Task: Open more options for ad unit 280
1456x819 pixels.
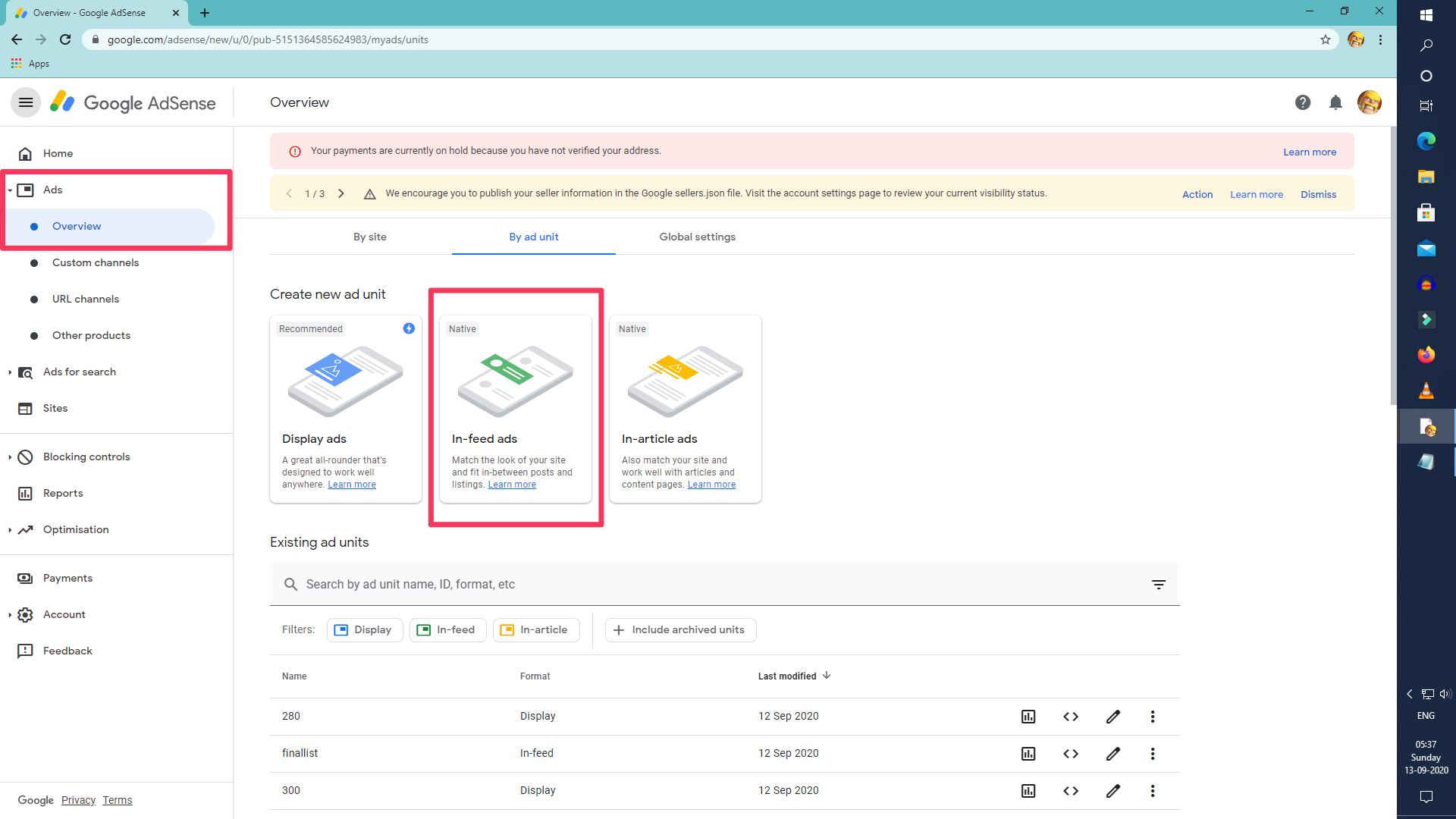Action: pos(1152,717)
